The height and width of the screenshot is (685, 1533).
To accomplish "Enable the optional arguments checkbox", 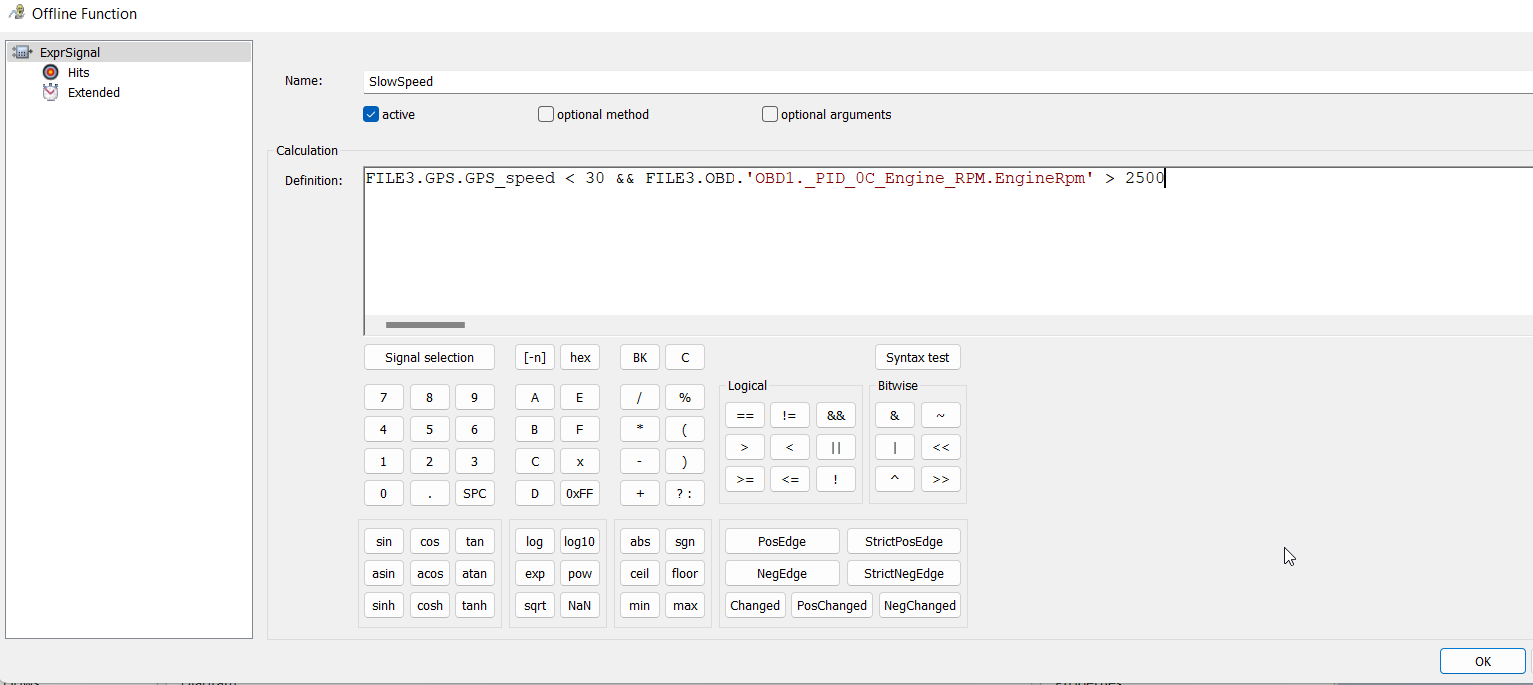I will coord(770,114).
